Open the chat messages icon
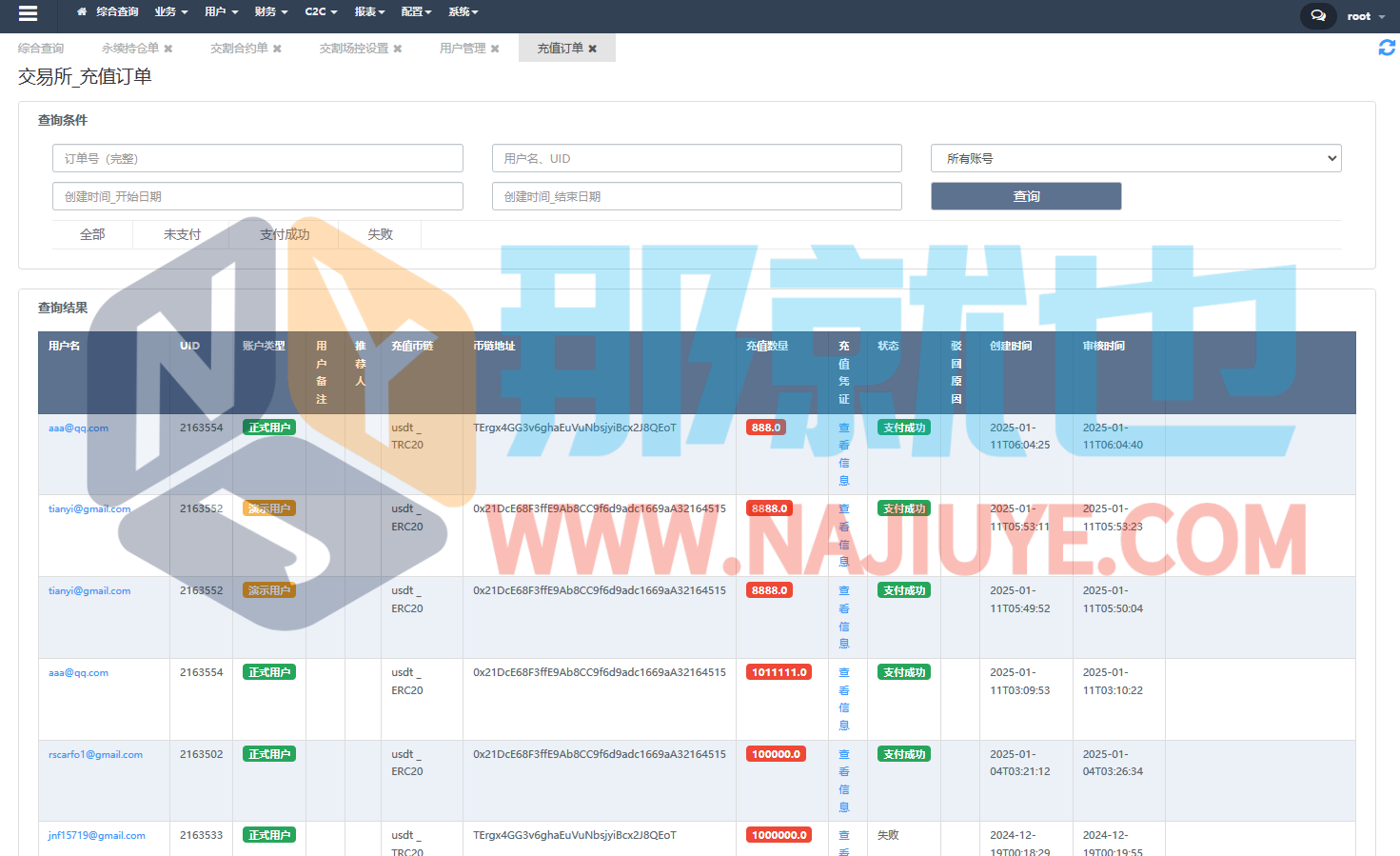This screenshot has width=1400, height=856. (1317, 16)
